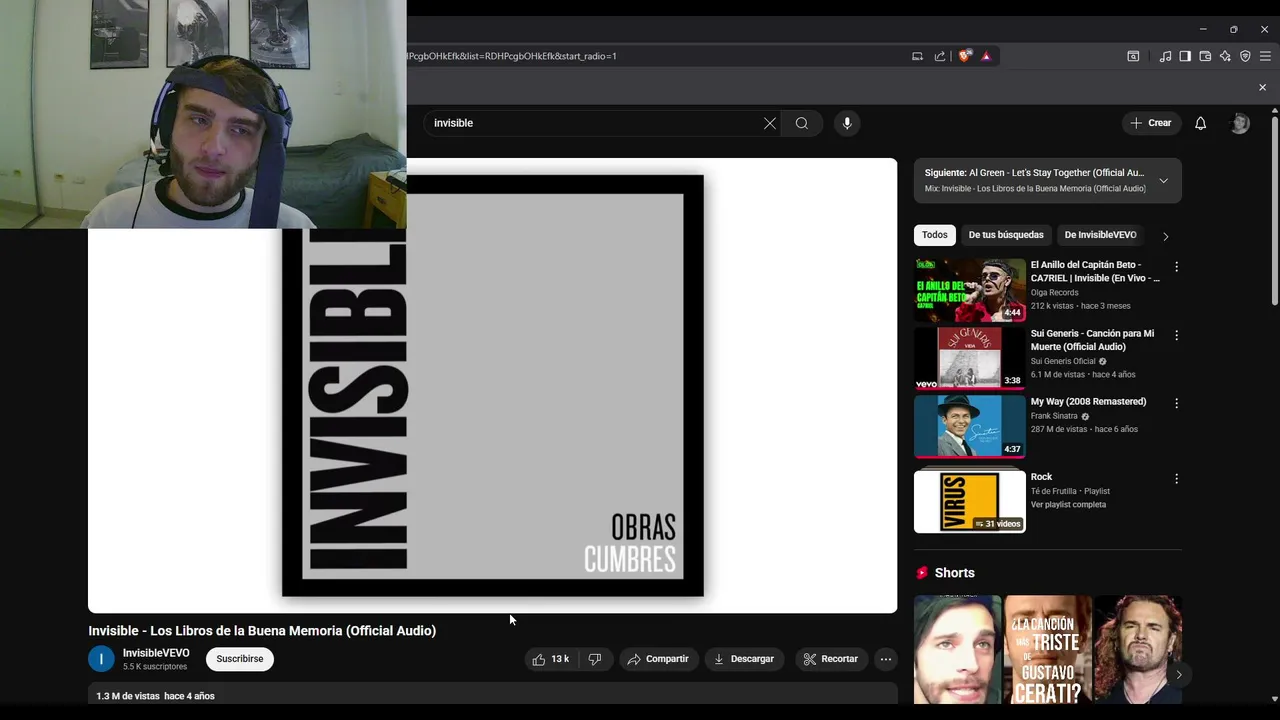This screenshot has width=1280, height=720.
Task: Open the Gustavo Cerati Short thumbnail
Action: coord(1048,650)
